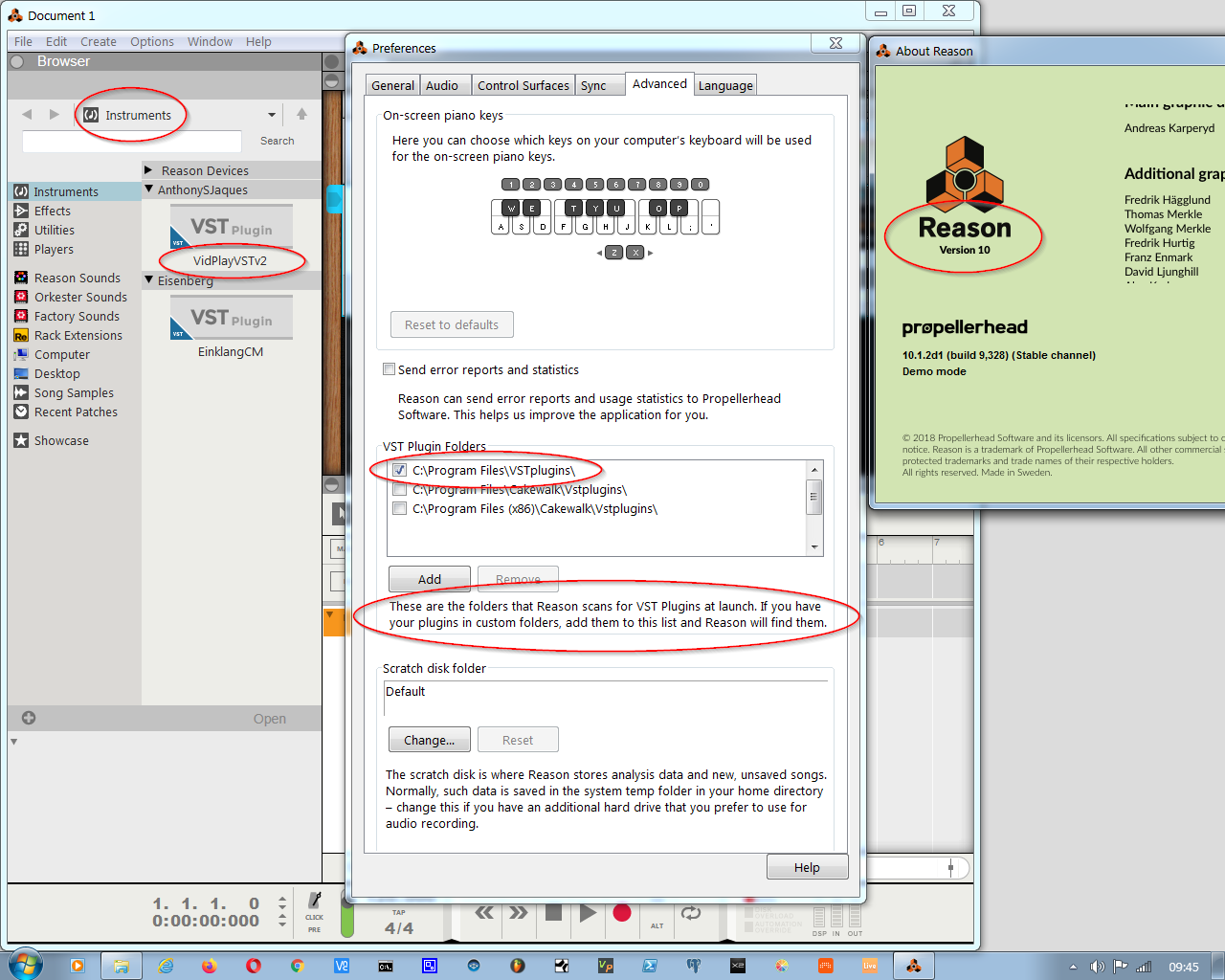Click the Change... scratch disk button
The image size is (1225, 980).
(x=429, y=740)
